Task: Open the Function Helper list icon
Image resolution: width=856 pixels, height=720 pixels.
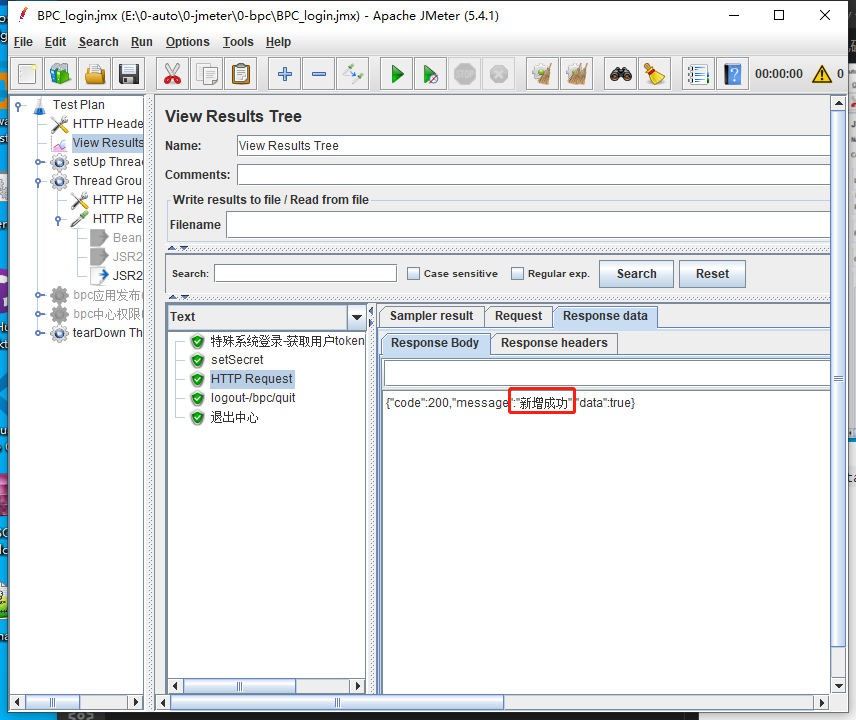Action: (698, 74)
